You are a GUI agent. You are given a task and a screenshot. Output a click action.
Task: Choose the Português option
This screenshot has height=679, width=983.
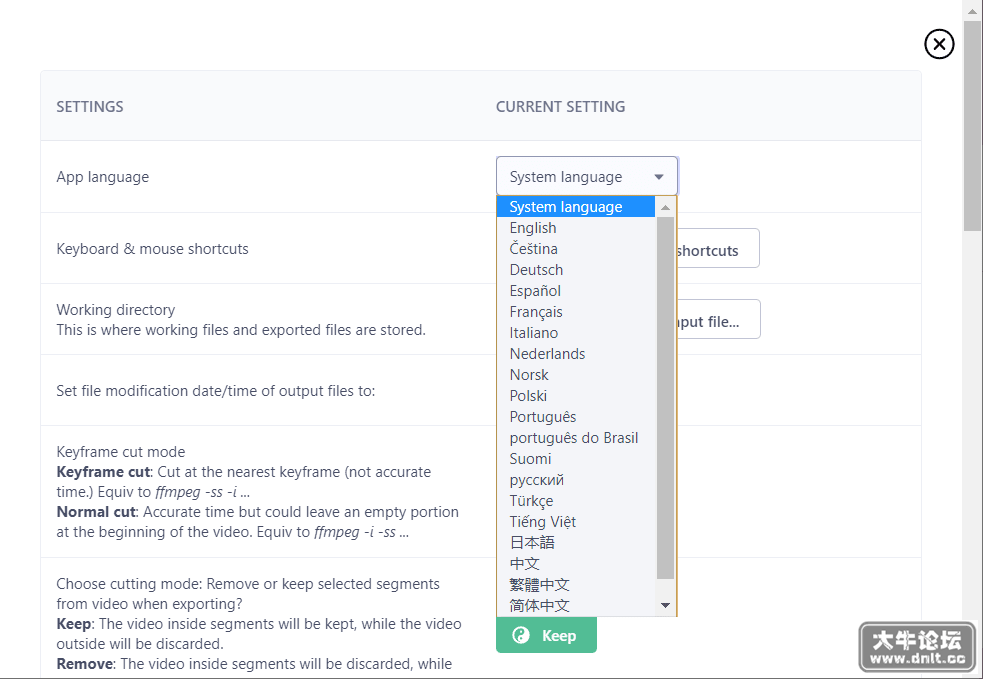click(x=576, y=417)
